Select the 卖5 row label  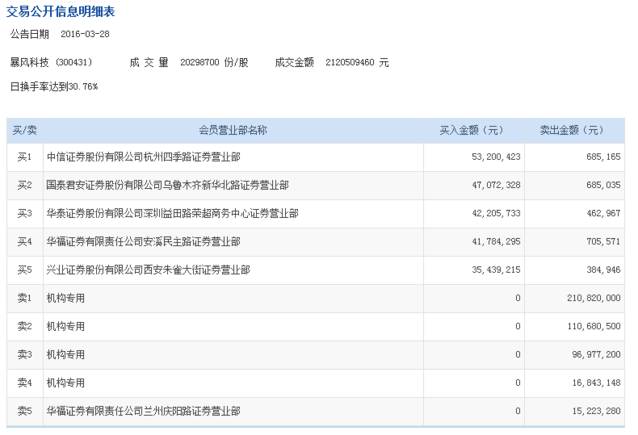tap(24, 411)
